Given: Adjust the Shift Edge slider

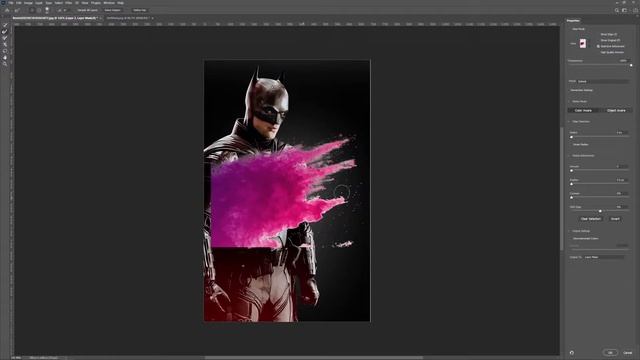Looking at the screenshot, I should (599, 211).
